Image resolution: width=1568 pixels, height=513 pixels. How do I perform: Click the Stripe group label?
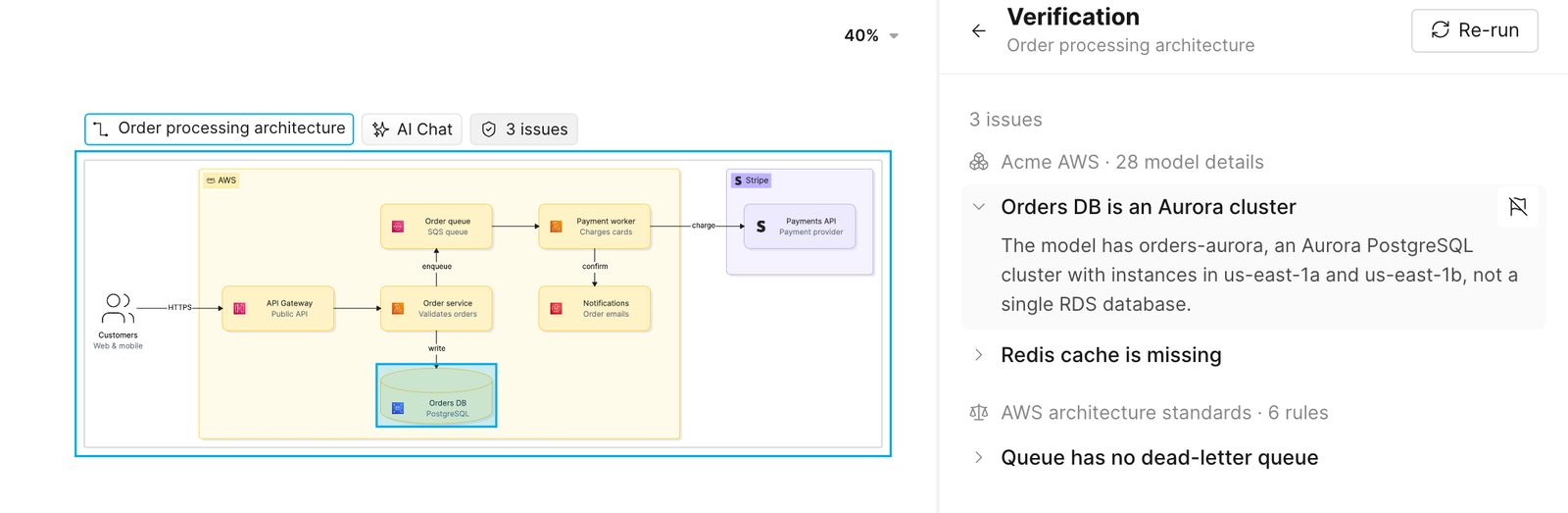(752, 180)
